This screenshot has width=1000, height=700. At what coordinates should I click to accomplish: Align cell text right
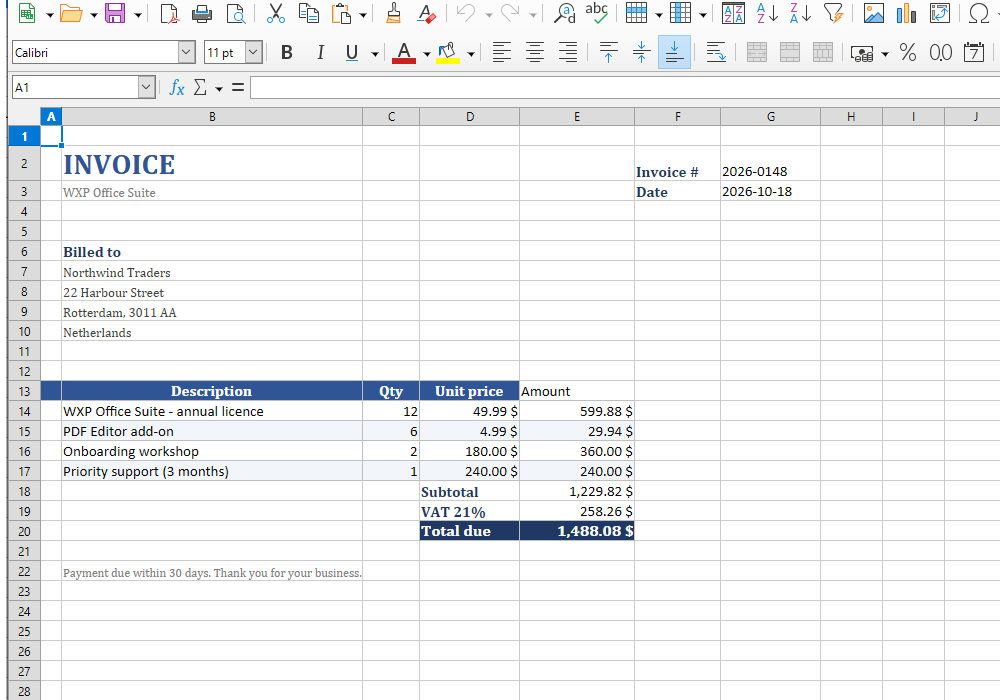(568, 52)
